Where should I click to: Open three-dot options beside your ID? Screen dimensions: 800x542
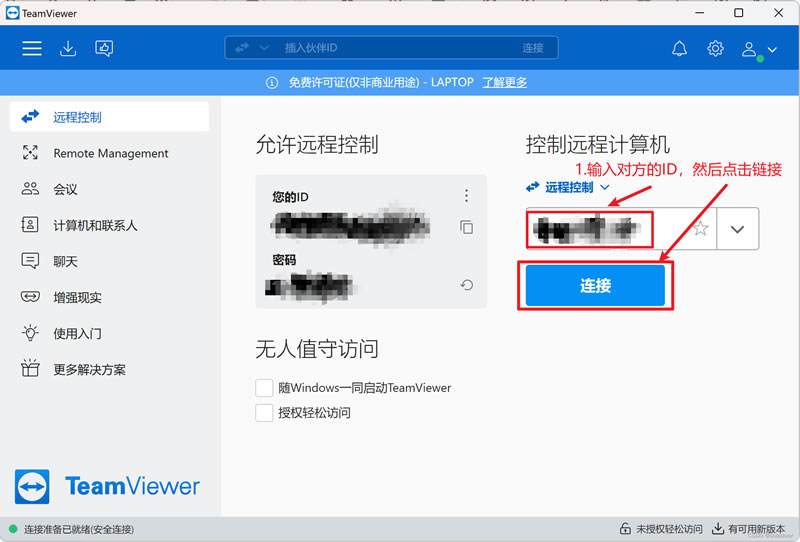coord(466,196)
